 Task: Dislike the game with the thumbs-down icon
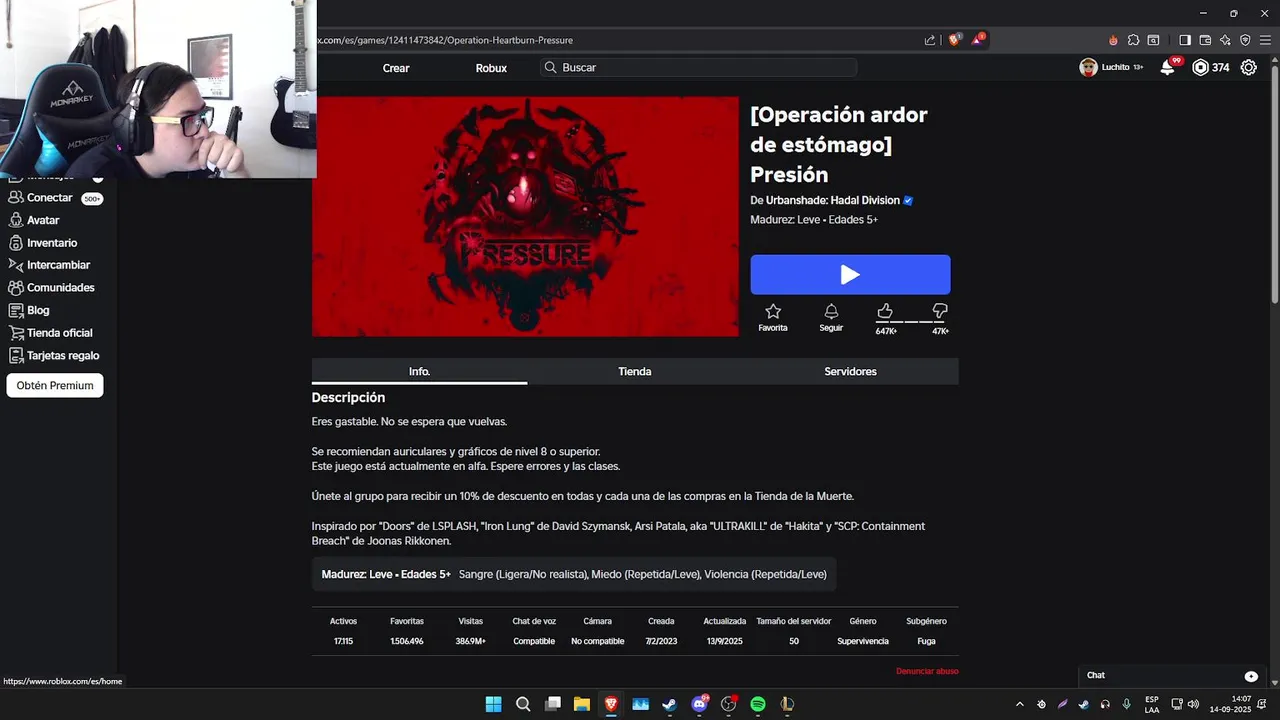coord(939,311)
